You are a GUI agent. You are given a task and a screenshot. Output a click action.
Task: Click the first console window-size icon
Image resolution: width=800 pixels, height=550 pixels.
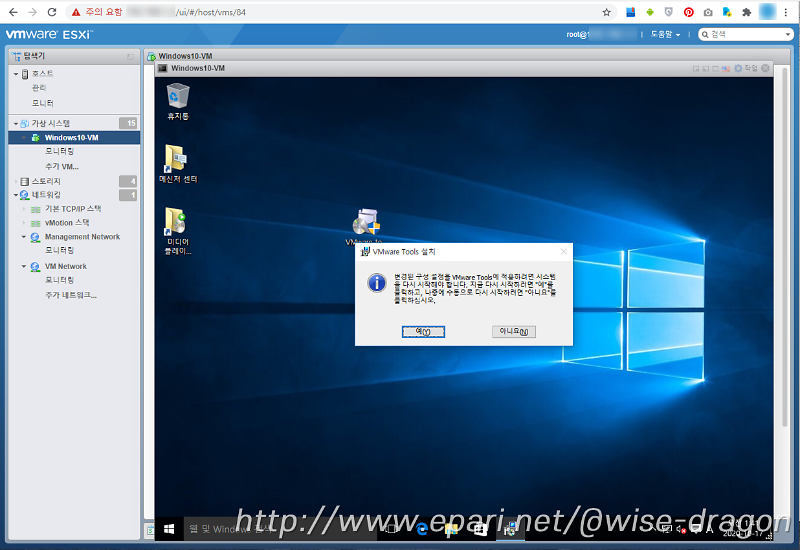(695, 68)
